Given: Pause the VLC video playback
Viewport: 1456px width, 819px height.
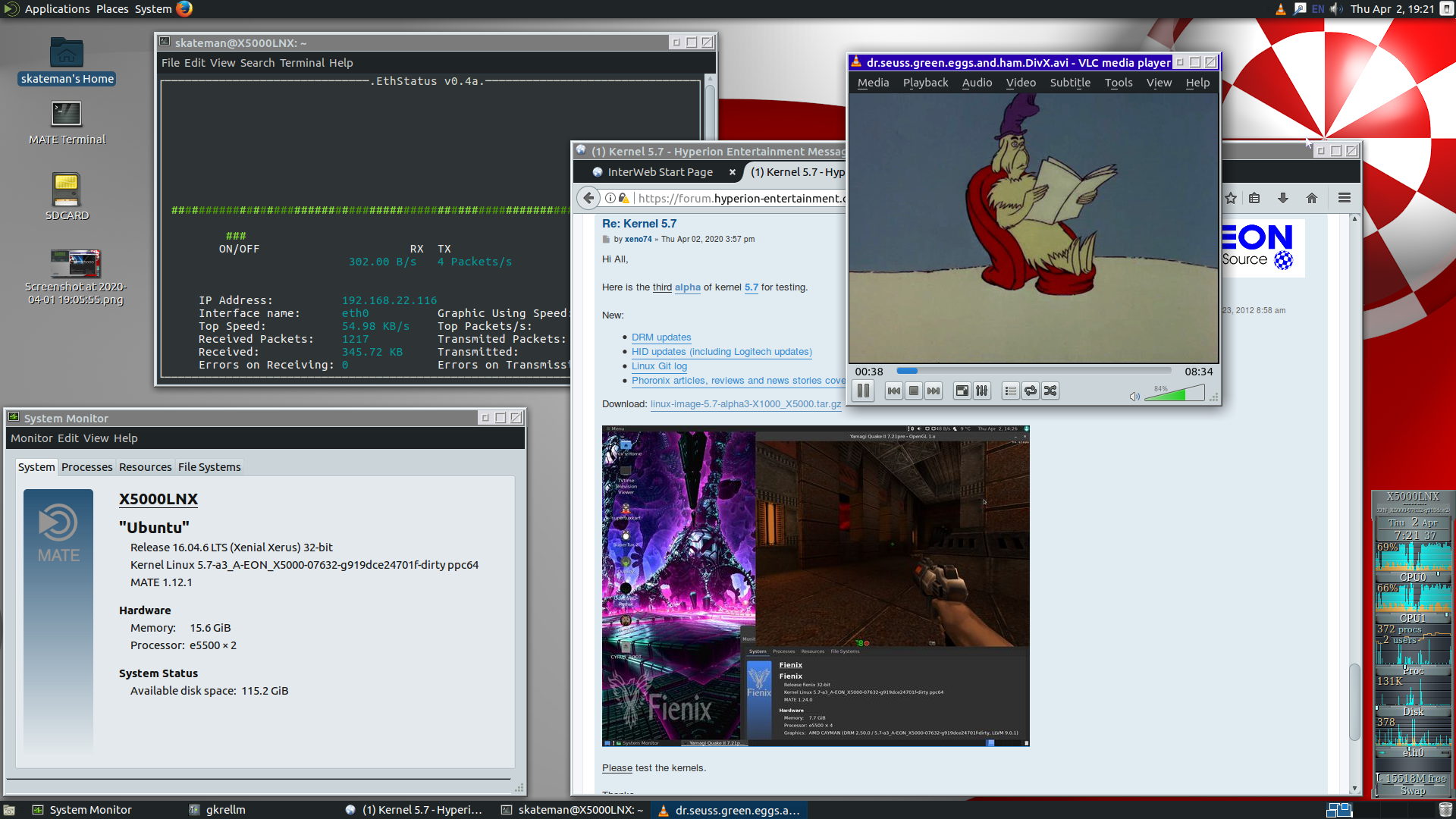Looking at the screenshot, I should (863, 391).
